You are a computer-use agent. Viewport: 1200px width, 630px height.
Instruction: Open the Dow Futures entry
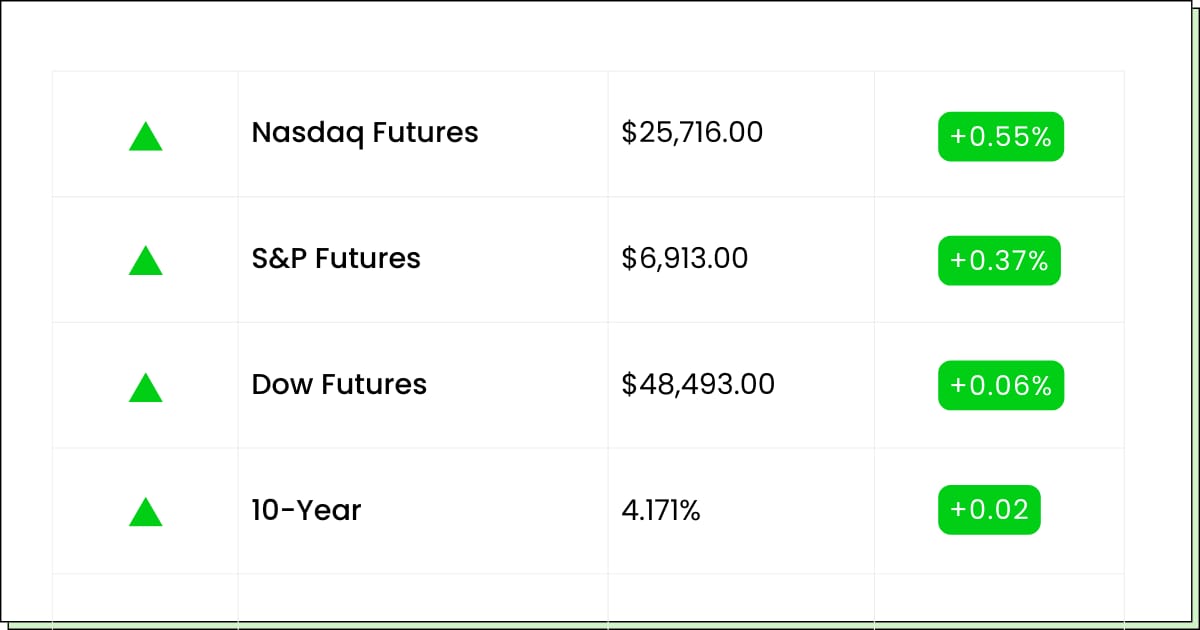coord(339,385)
